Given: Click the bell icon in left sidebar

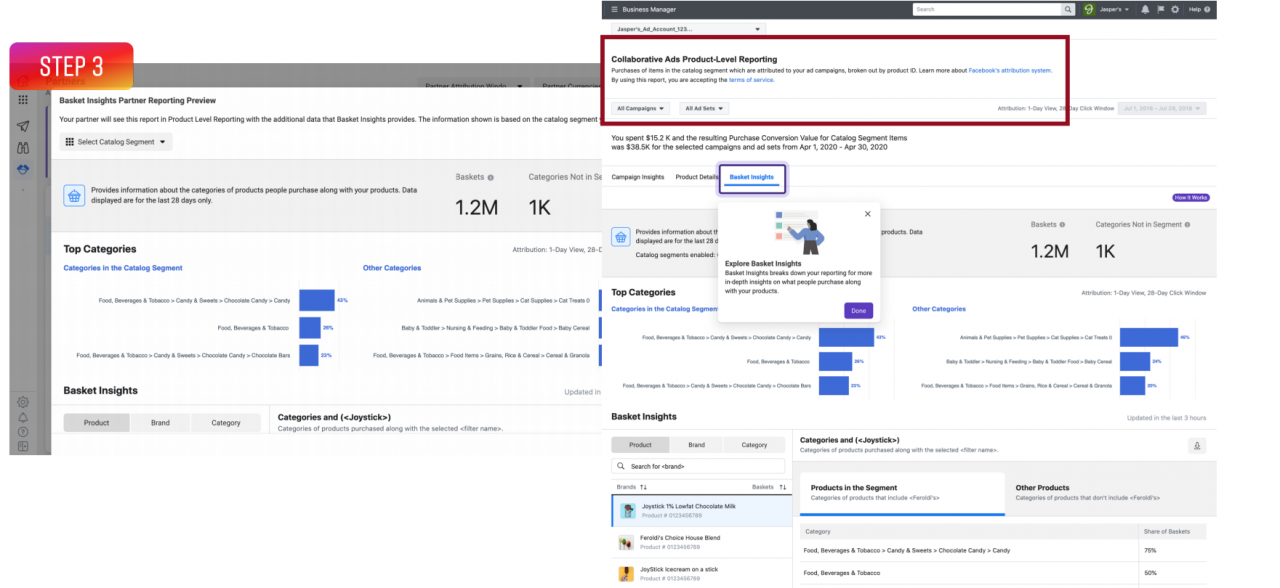Looking at the screenshot, I should point(23,417).
